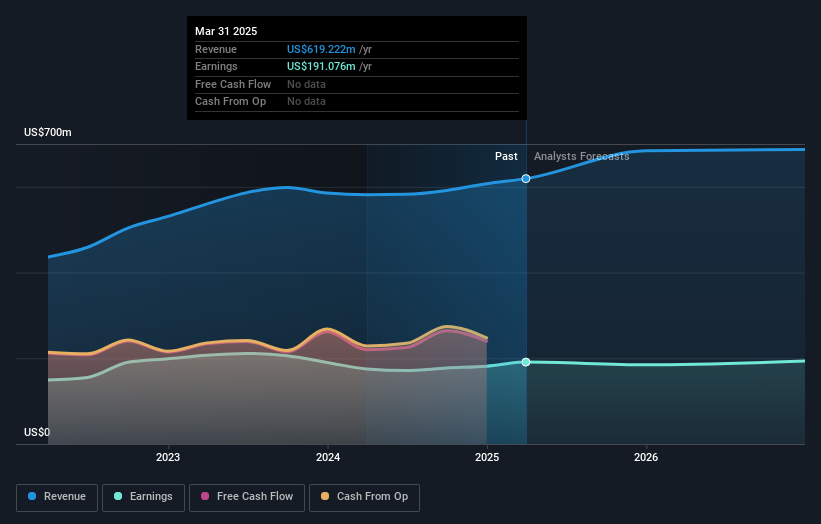Image resolution: width=821 pixels, height=524 pixels.
Task: Click the US$0 y-axis label
Action: [37, 432]
